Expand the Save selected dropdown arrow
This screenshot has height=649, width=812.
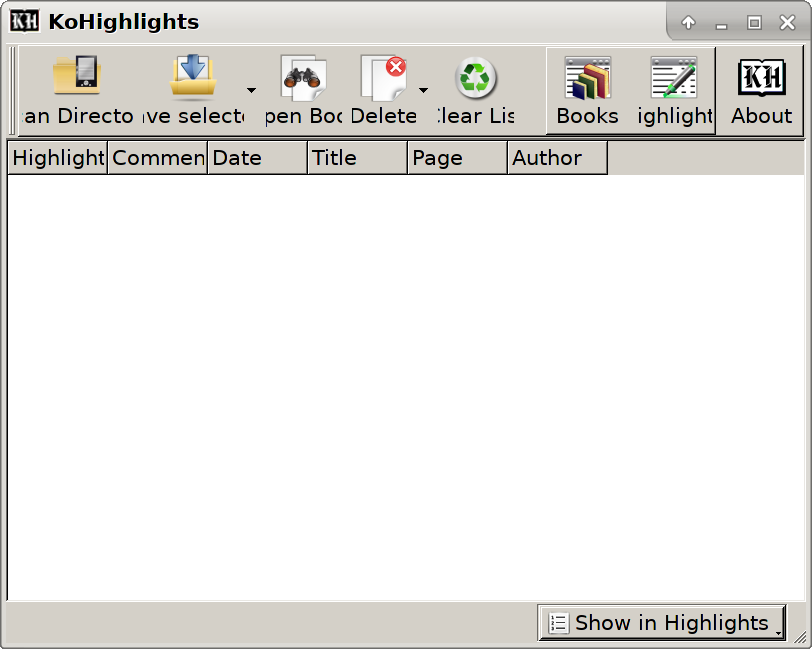coord(252,90)
